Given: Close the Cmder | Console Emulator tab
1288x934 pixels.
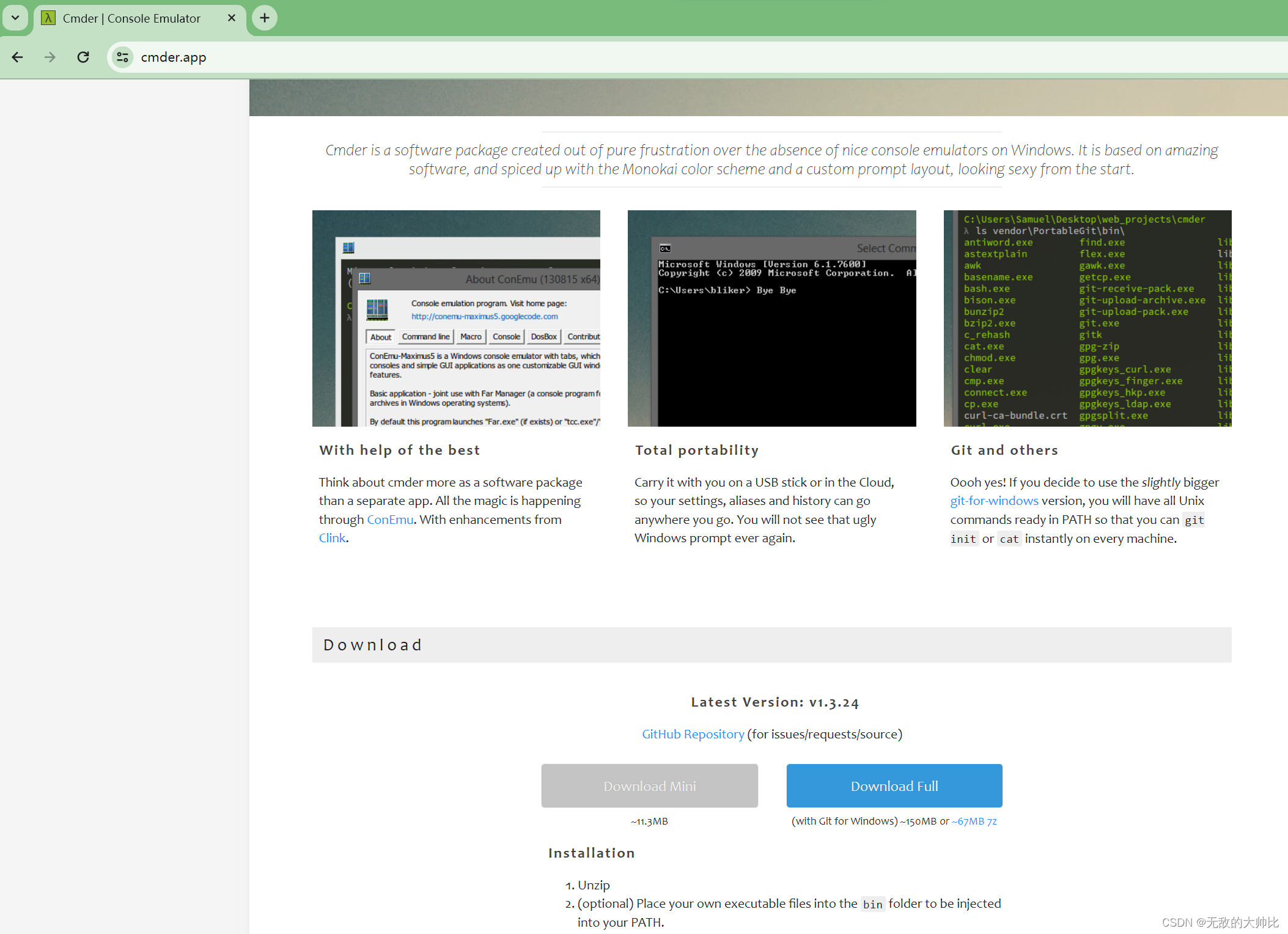Looking at the screenshot, I should click(x=230, y=18).
